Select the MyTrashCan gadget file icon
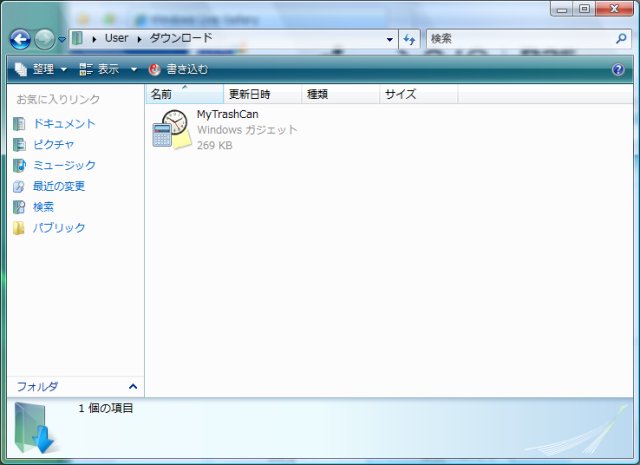640x465 pixels. 171,129
